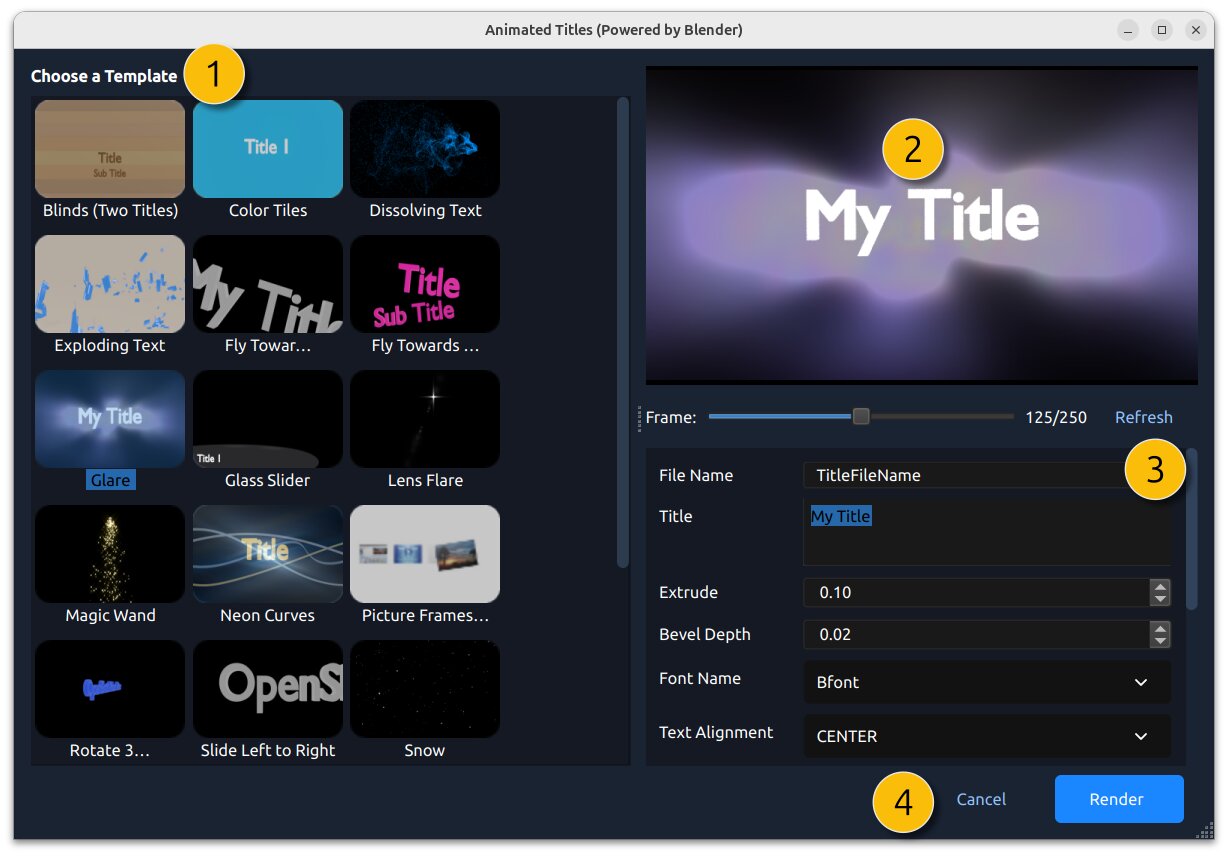Pick the Magic Wand template

click(x=110, y=554)
